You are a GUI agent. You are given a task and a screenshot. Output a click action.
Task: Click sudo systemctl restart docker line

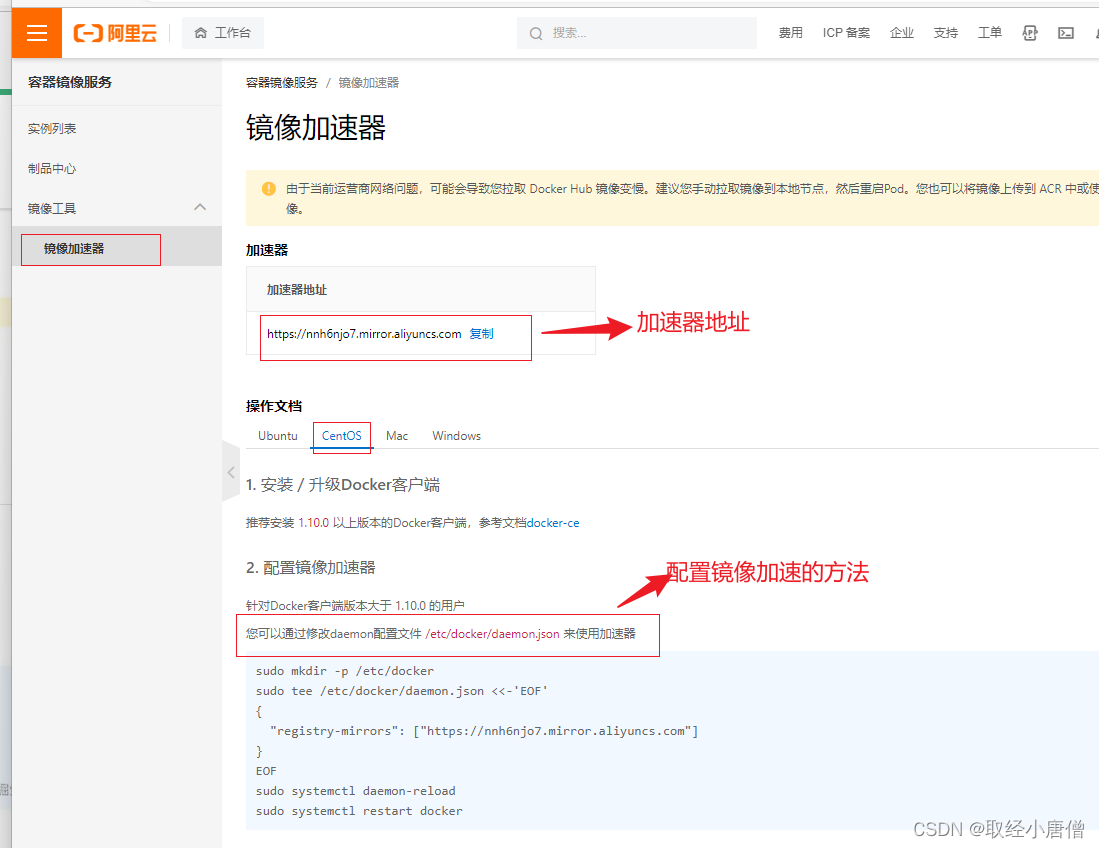(359, 811)
